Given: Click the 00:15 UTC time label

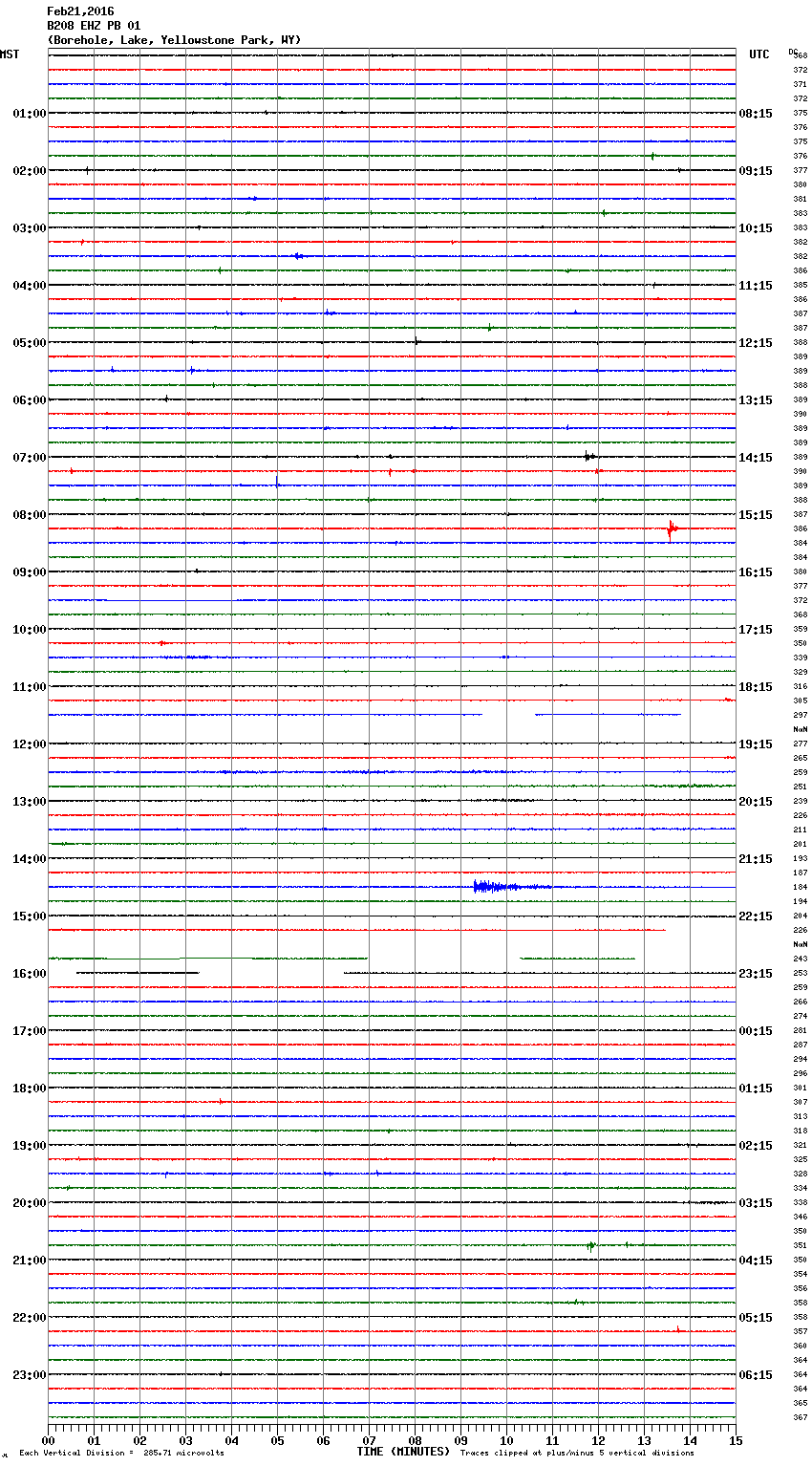Looking at the screenshot, I should point(756,1031).
